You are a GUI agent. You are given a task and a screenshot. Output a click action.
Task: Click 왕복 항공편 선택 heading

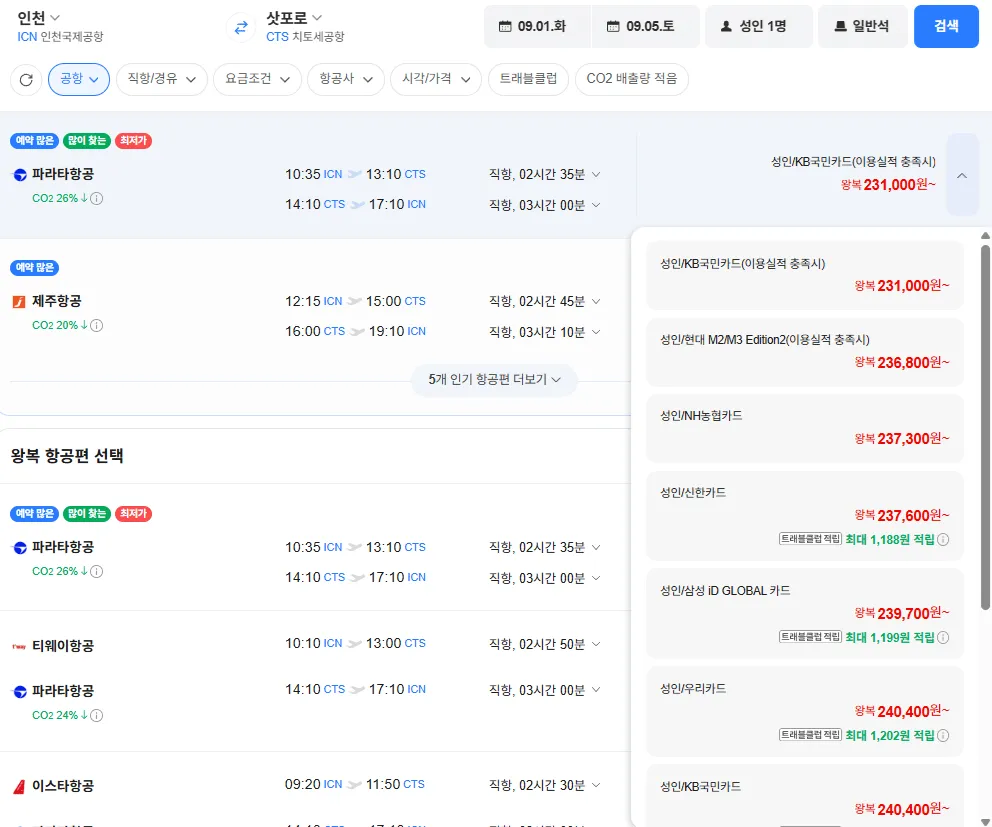click(x=67, y=456)
